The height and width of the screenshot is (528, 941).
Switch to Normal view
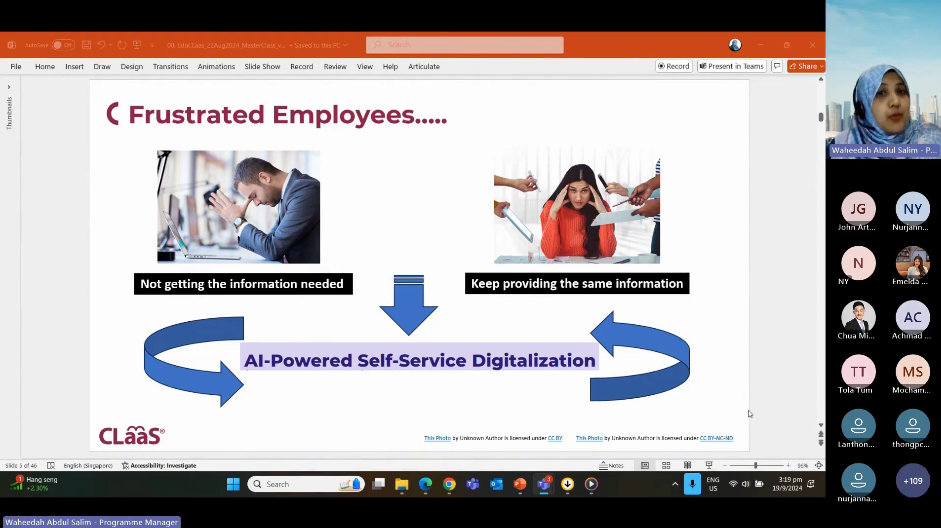click(645, 466)
